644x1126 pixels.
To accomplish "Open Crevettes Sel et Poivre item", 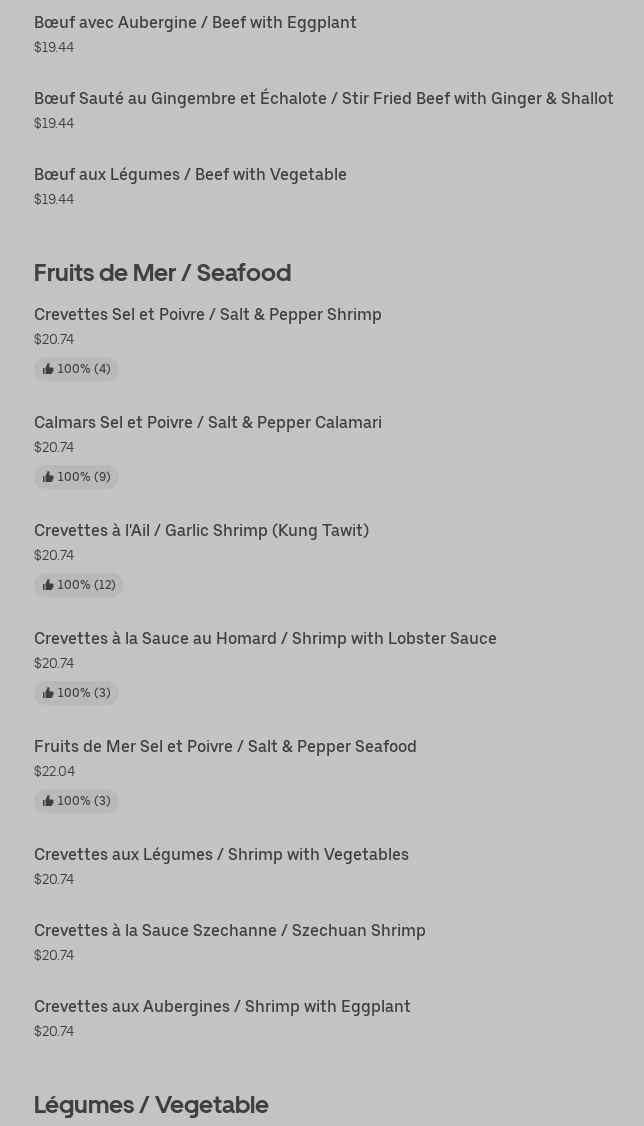I will (207, 314).
